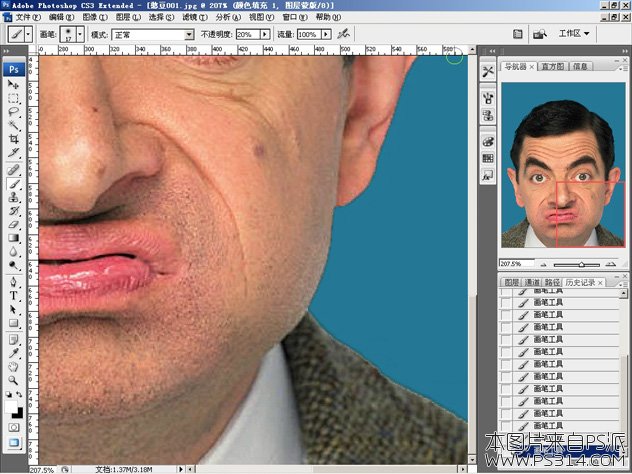Open the 图像 menu

95,17
